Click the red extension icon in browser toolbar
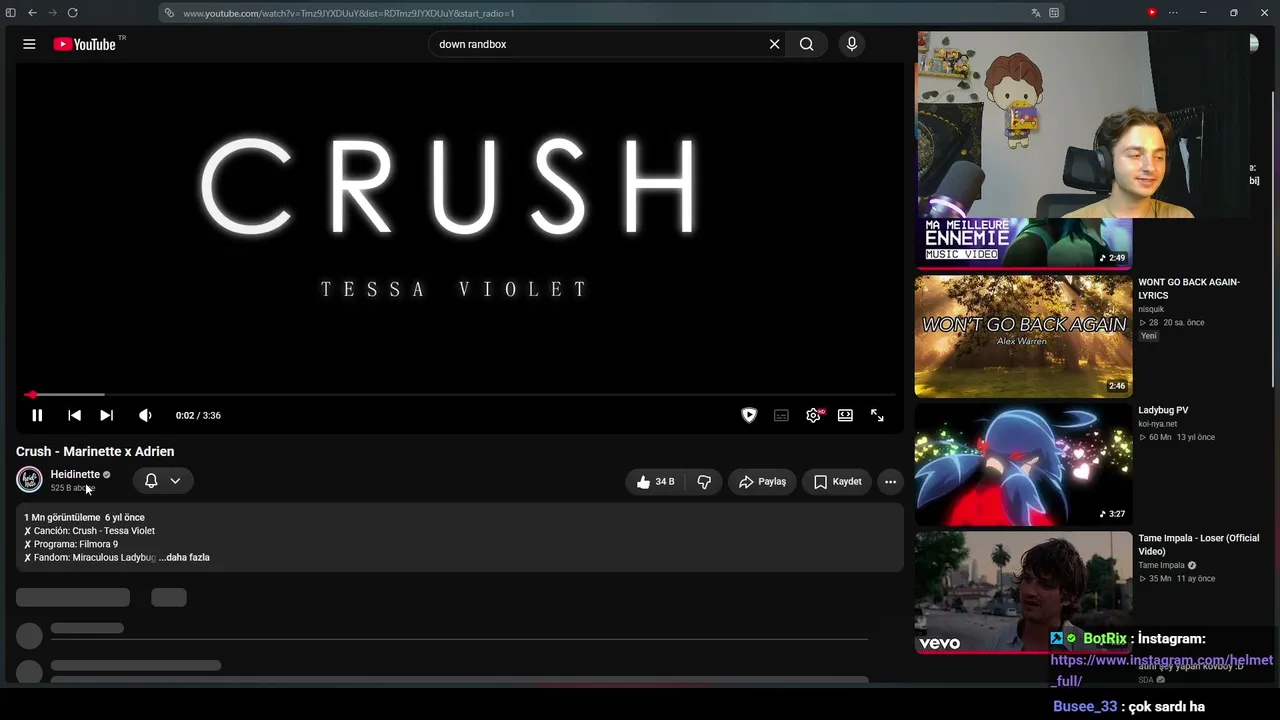Screen dimensions: 1280x720 point(1152,13)
